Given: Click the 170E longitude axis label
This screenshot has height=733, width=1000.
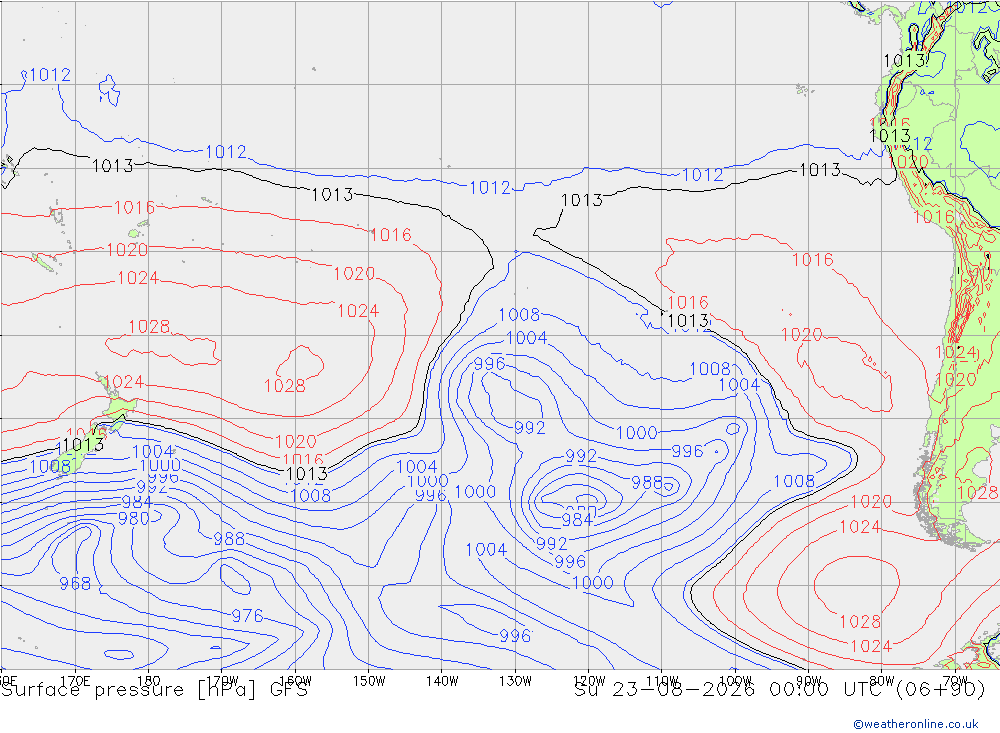Looking at the screenshot, I should click(x=75, y=681).
